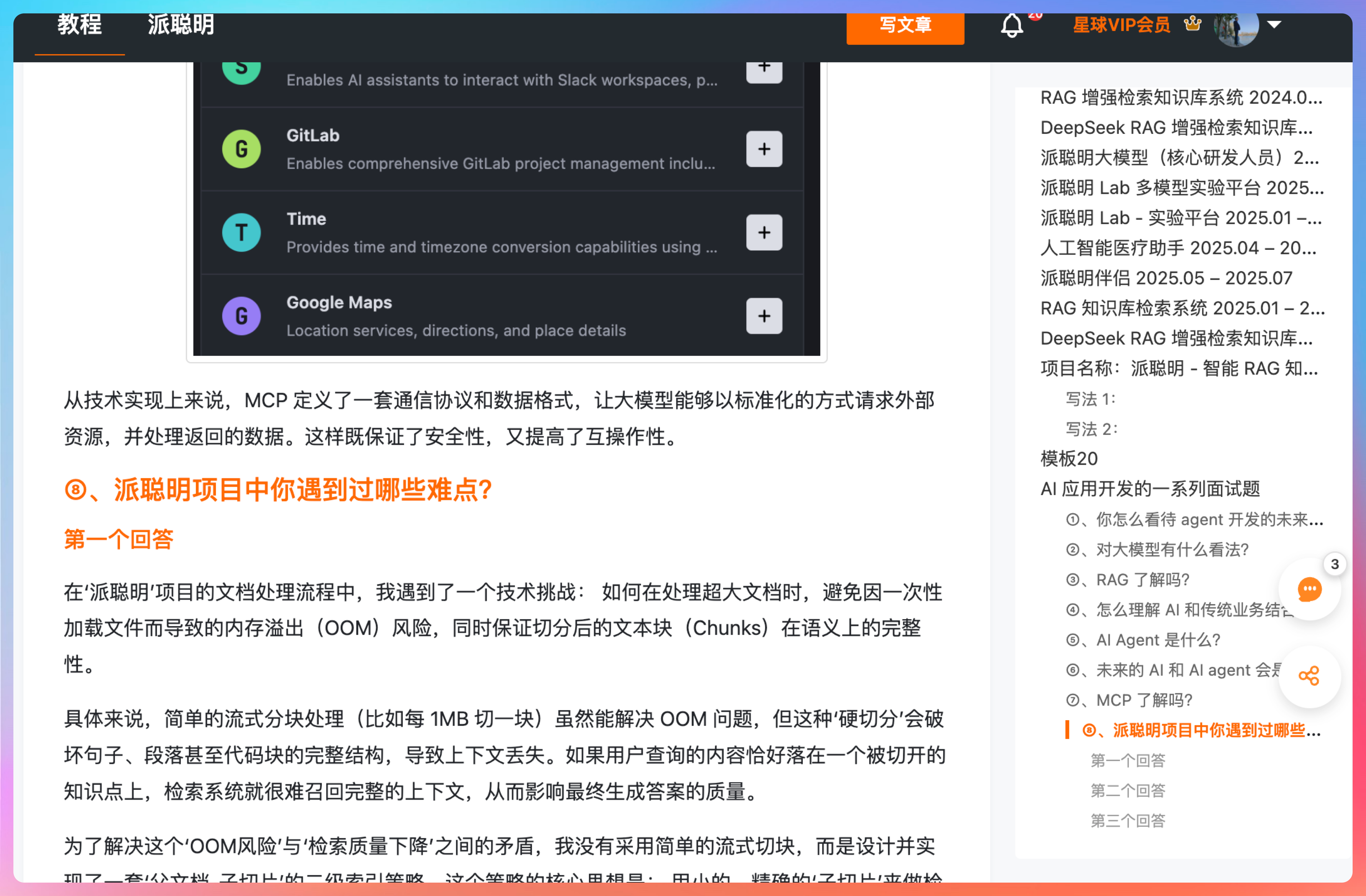Screen dimensions: 1366x896
Task: Click the teal Time avatar icon
Action: (x=242, y=232)
